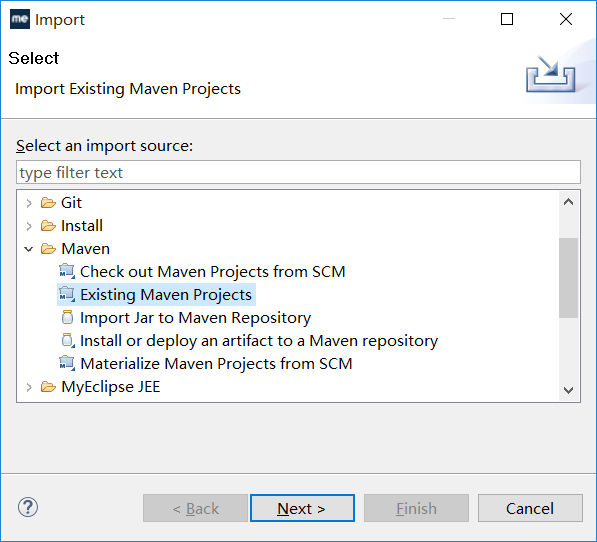Focus the type filter text field
The image size is (597, 542).
coord(298,172)
